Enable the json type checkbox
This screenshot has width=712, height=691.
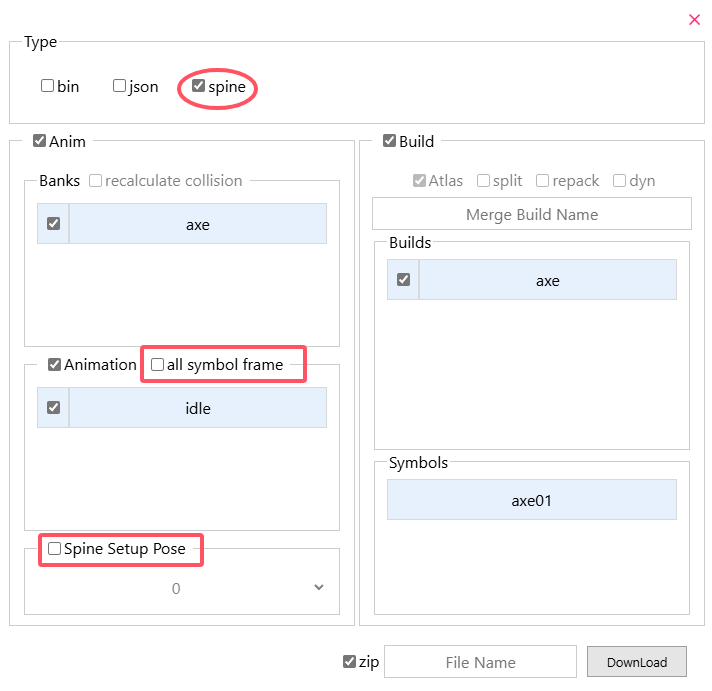(120, 86)
